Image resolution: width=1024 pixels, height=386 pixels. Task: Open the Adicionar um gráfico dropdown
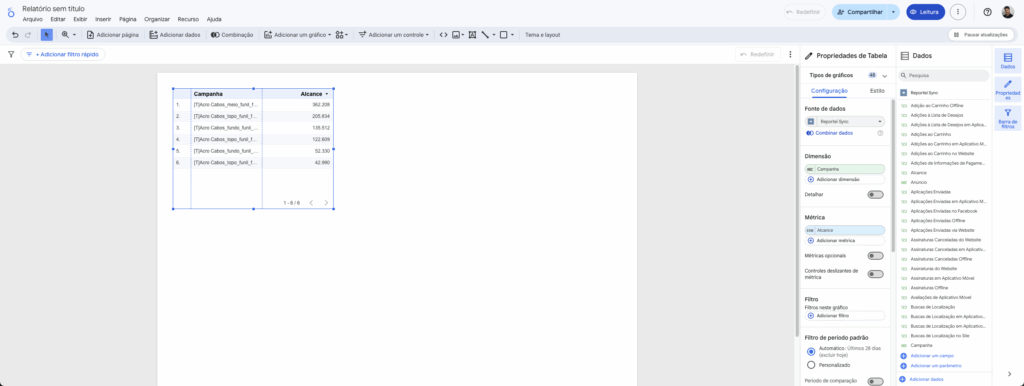[298, 35]
